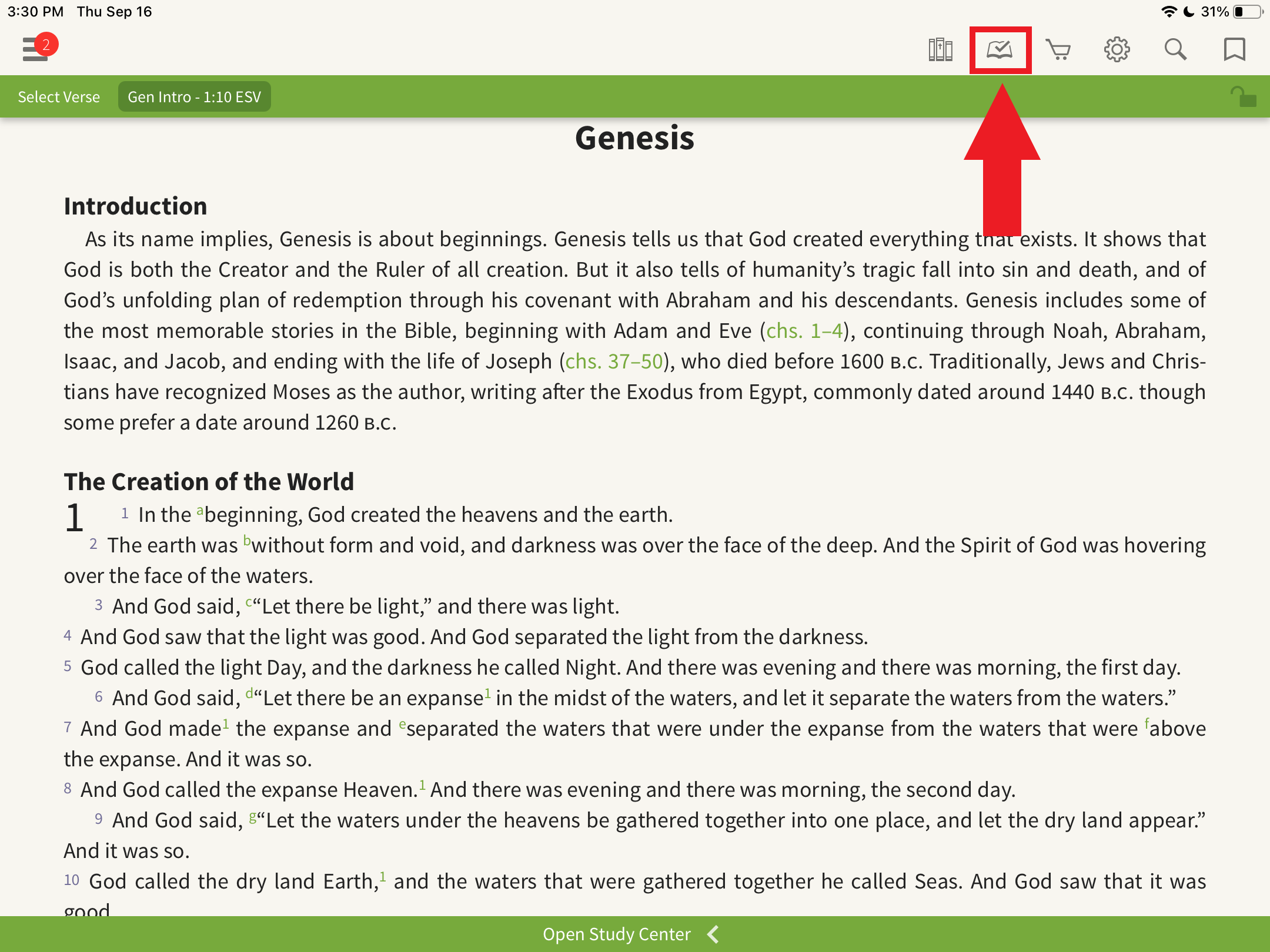Open the Gen Intro - 1:10 ESV selector
This screenshot has width=1270, height=952.
click(195, 97)
